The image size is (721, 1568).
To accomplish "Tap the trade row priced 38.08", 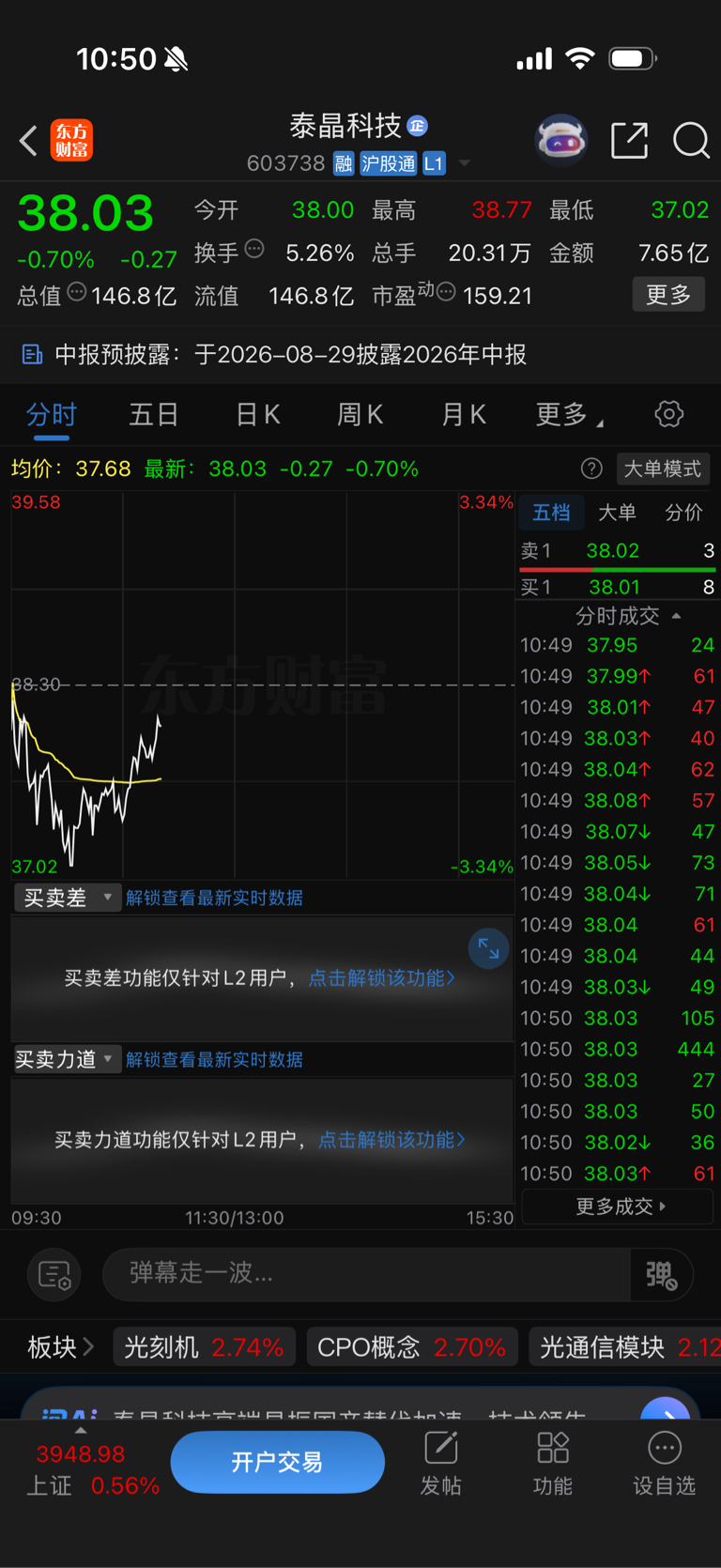I will coord(618,800).
